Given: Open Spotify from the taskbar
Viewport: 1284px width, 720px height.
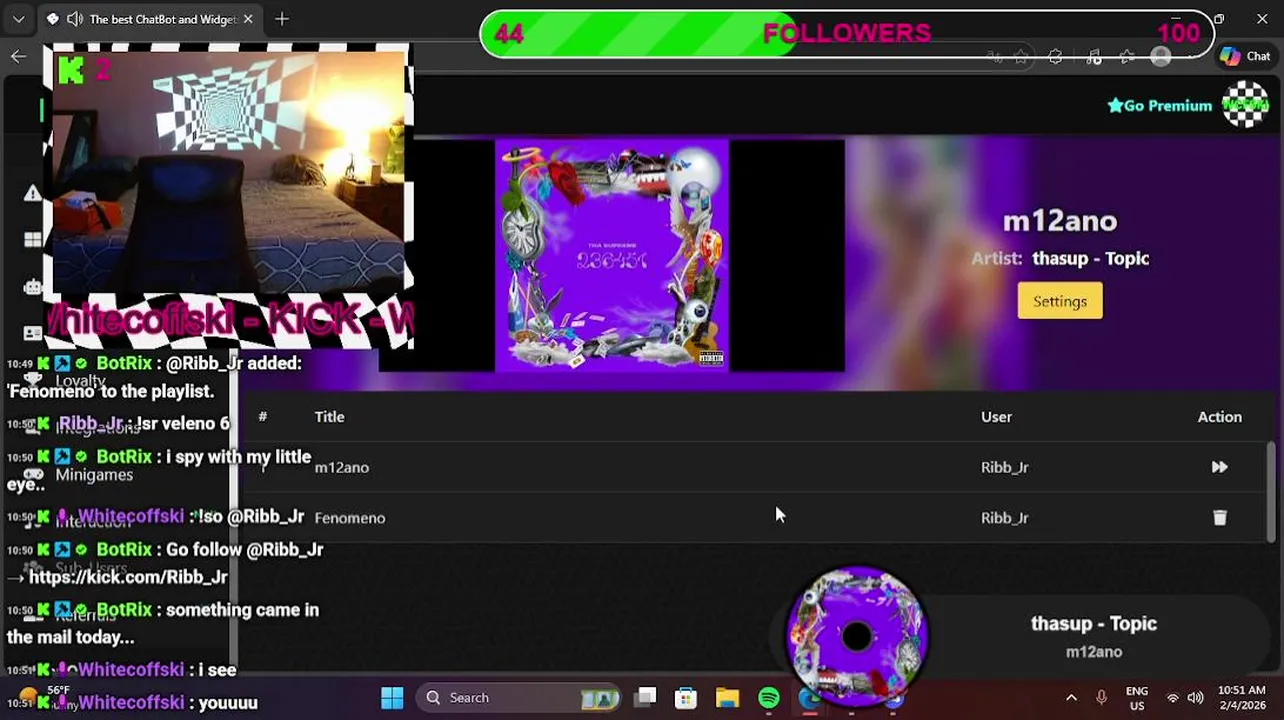Looking at the screenshot, I should (769, 698).
